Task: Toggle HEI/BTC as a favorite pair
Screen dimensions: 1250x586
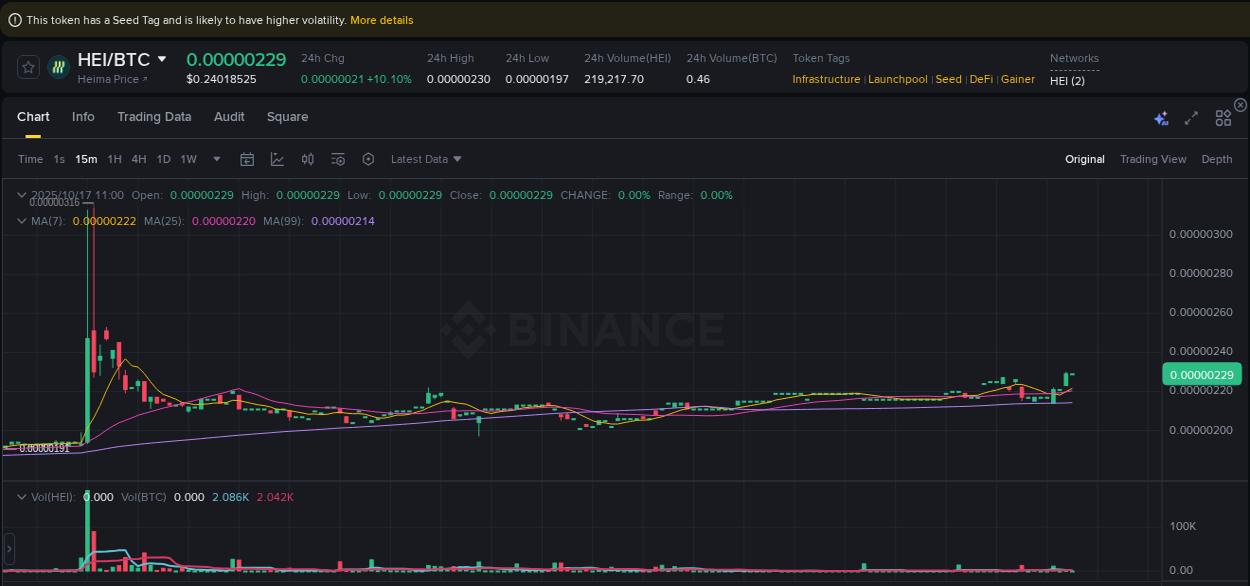Action: click(x=28, y=66)
